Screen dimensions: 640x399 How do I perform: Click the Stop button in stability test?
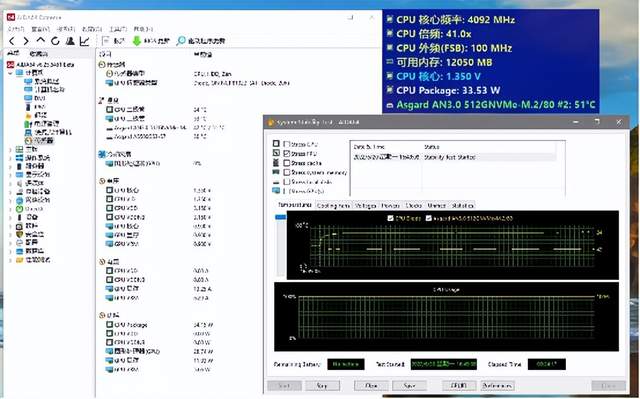point(322,386)
